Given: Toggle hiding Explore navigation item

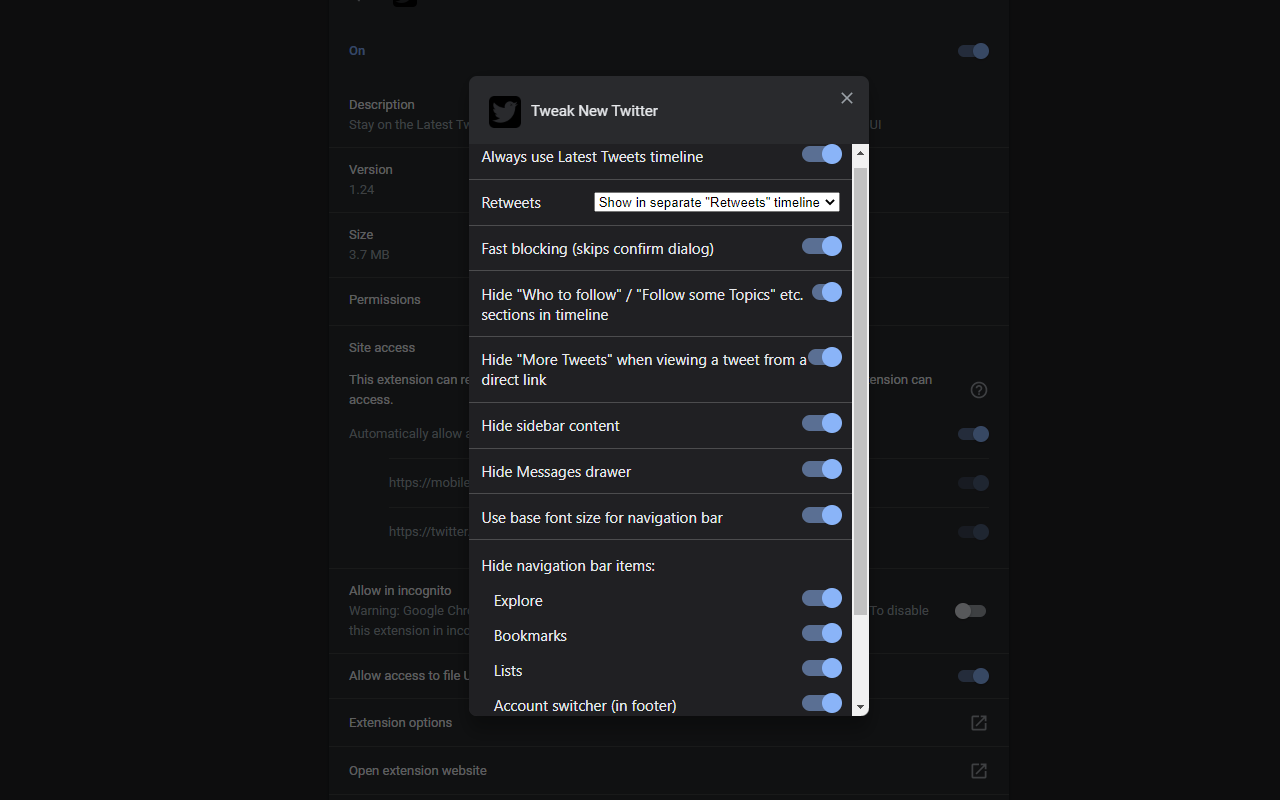Looking at the screenshot, I should click(x=822, y=598).
